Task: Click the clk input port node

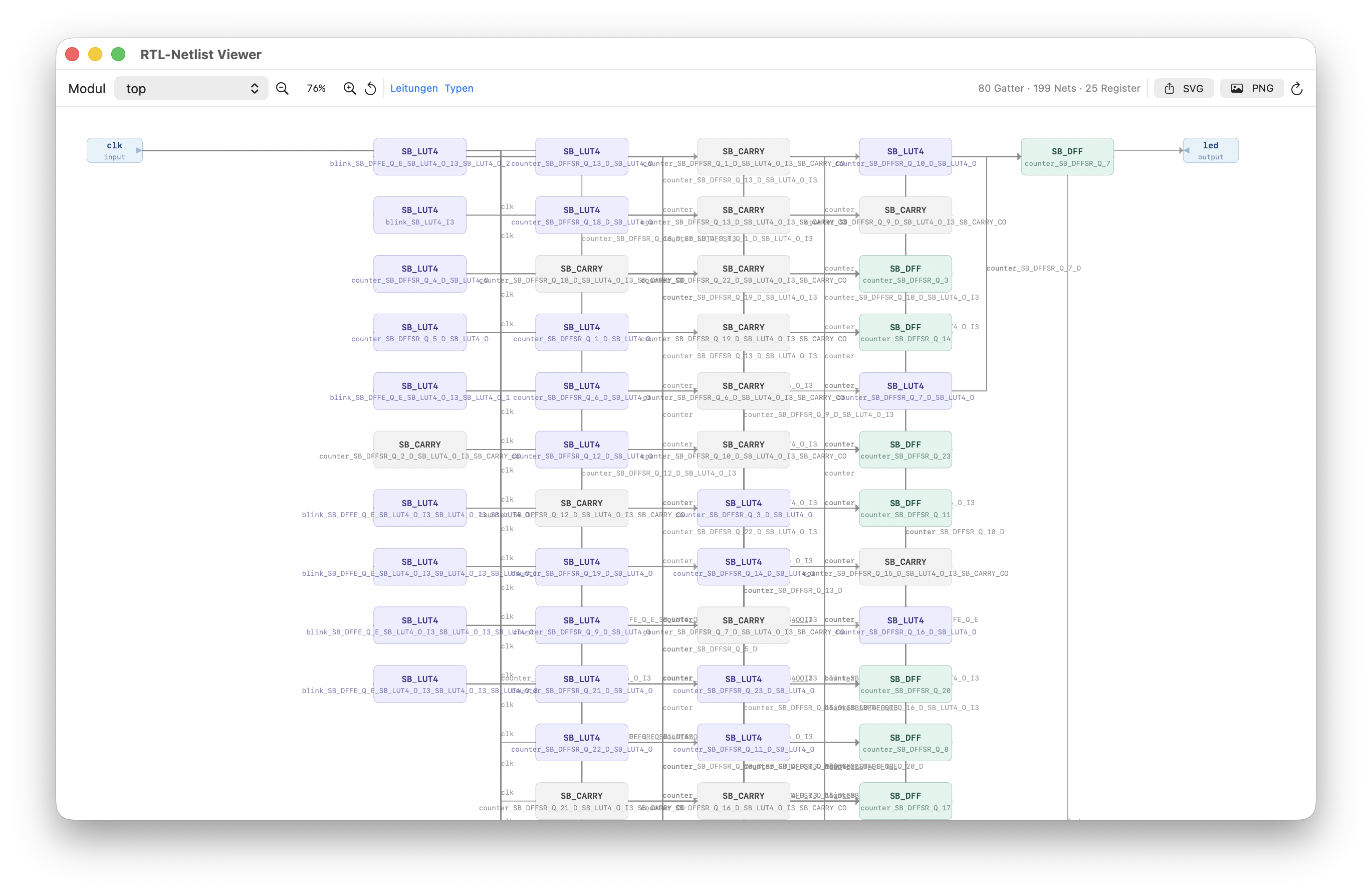Action: click(x=114, y=150)
